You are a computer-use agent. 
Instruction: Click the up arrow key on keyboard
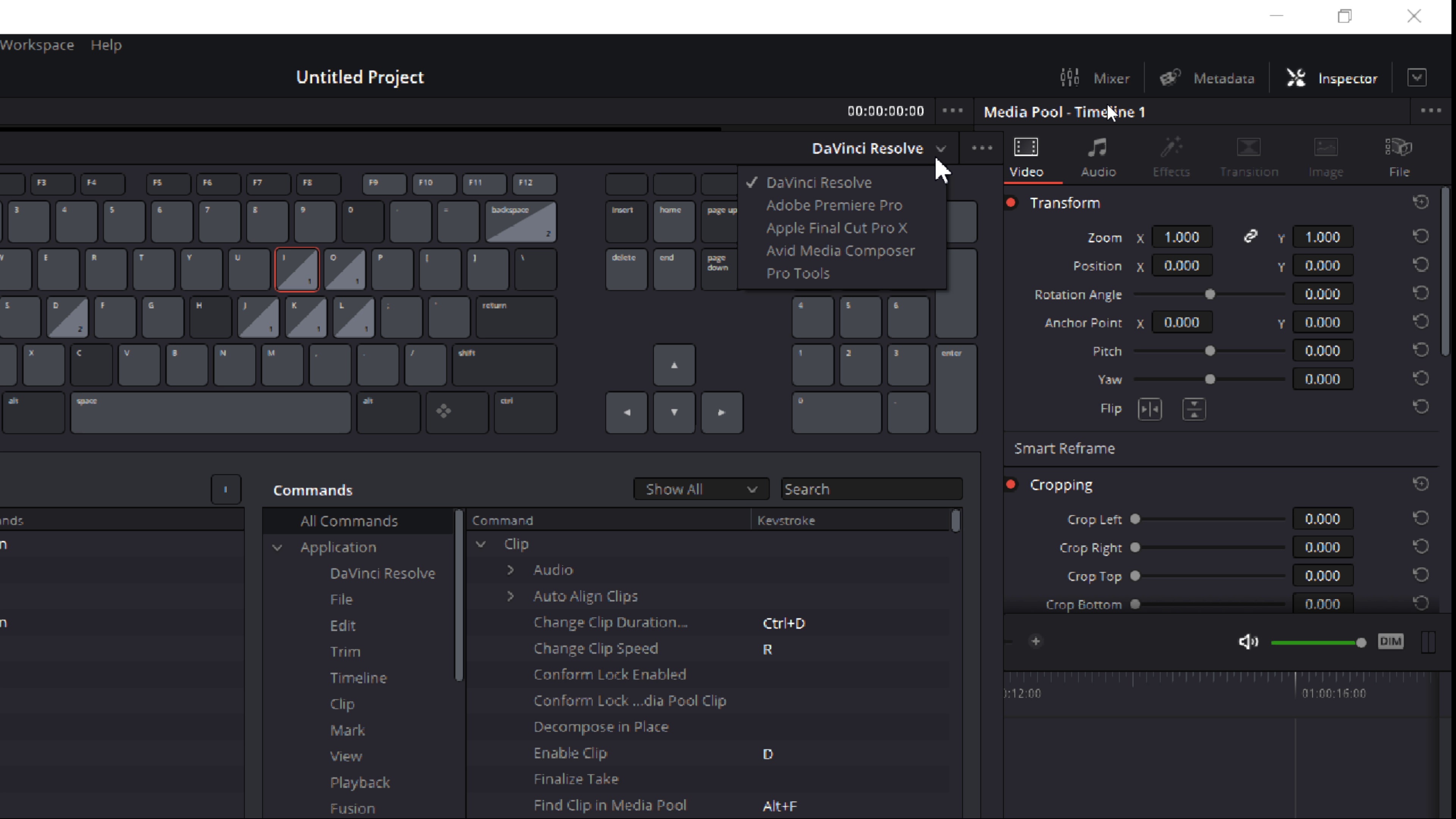[674, 365]
